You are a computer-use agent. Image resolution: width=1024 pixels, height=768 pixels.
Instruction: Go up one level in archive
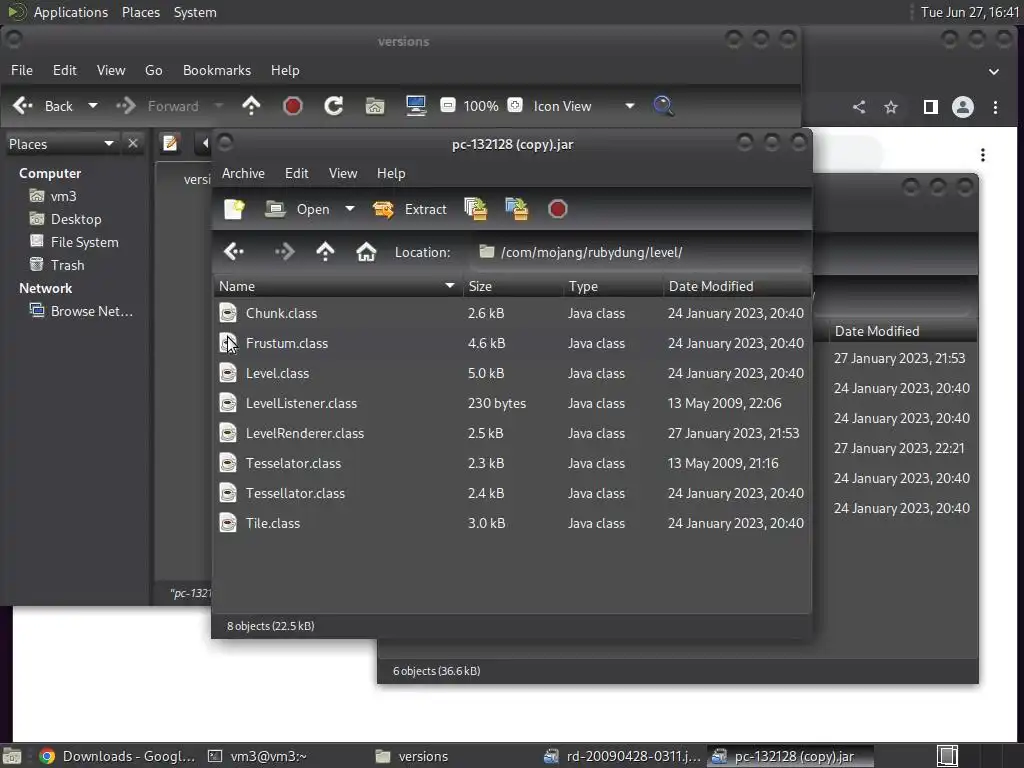tap(325, 251)
